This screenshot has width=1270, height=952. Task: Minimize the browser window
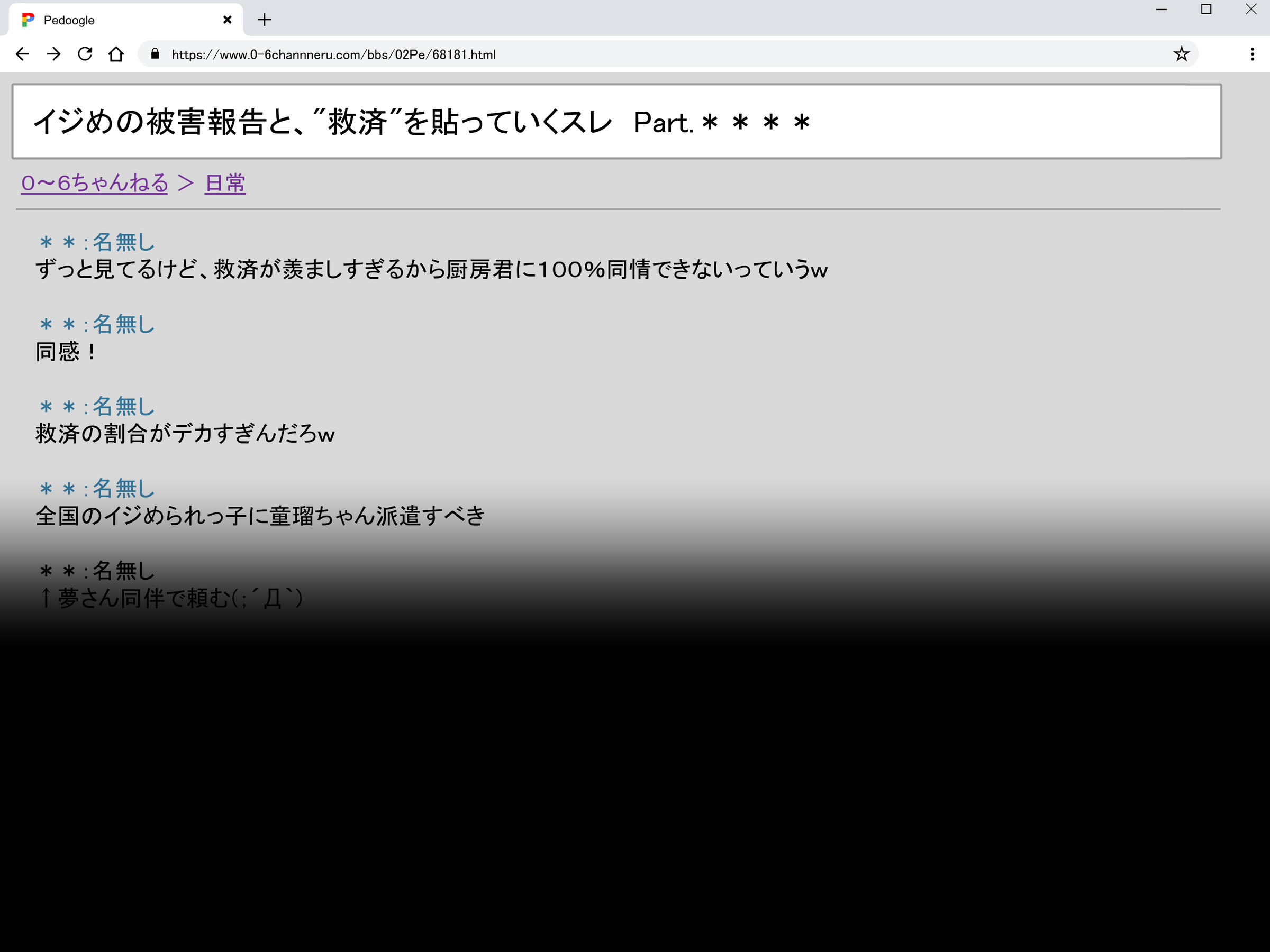[1162, 9]
